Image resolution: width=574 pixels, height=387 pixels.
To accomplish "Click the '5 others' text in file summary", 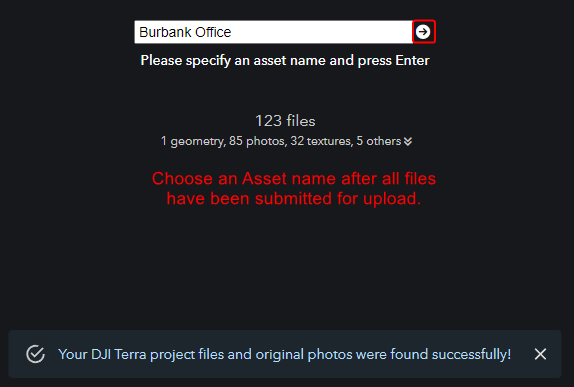I will click(x=379, y=141).
